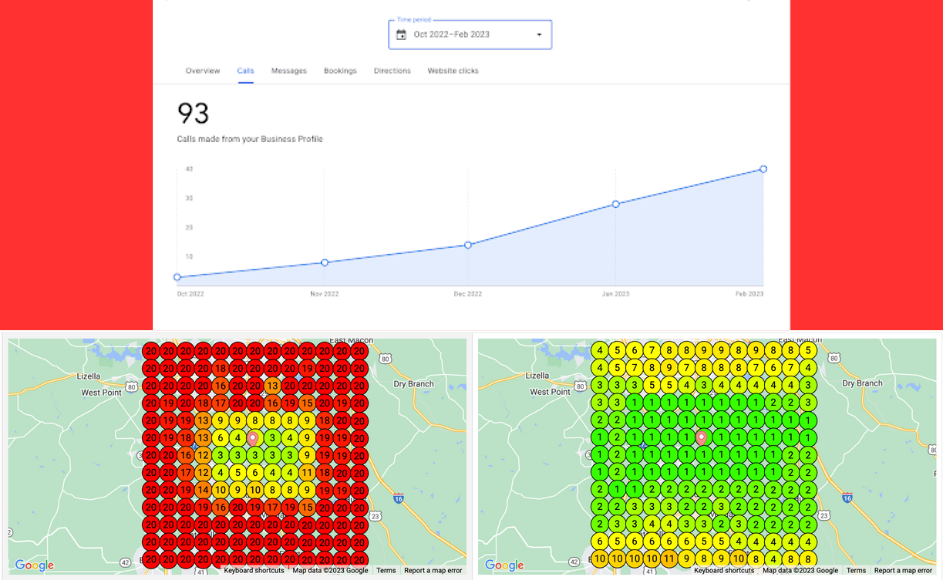The height and width of the screenshot is (580, 943).
Task: Click the location pin on the left map
Action: (x=254, y=437)
